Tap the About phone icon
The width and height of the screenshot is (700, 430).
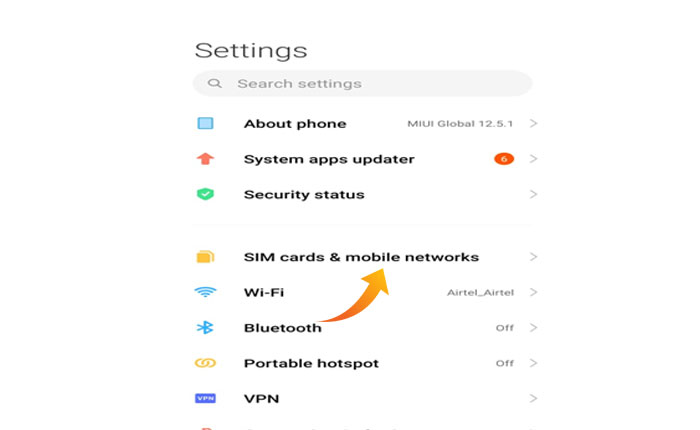click(205, 124)
